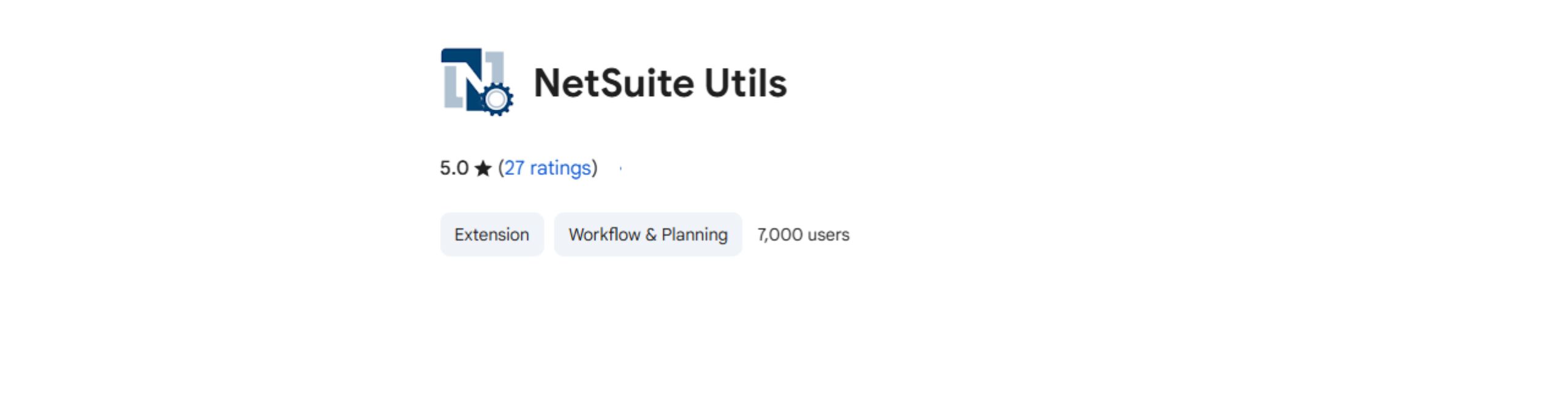Viewport: 1568px width, 394px height.
Task: Click the light gray bracket in logo
Action: (x=452, y=87)
